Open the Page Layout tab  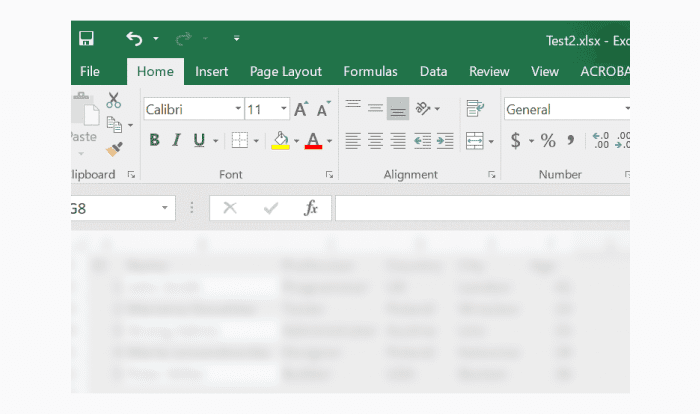click(x=286, y=71)
